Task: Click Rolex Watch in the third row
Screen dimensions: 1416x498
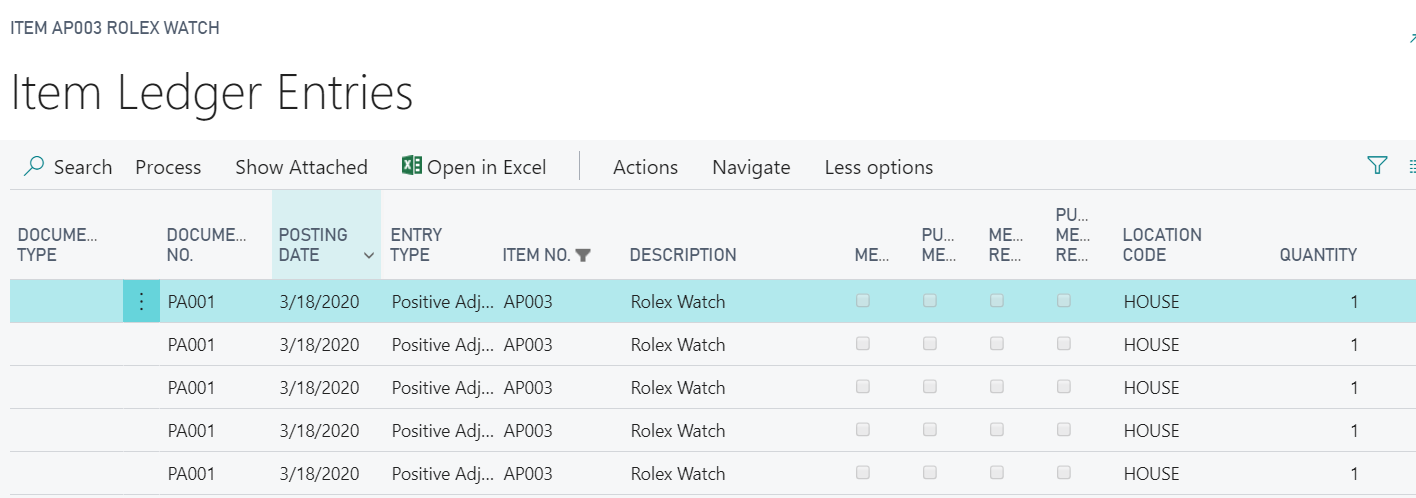Action: point(678,388)
